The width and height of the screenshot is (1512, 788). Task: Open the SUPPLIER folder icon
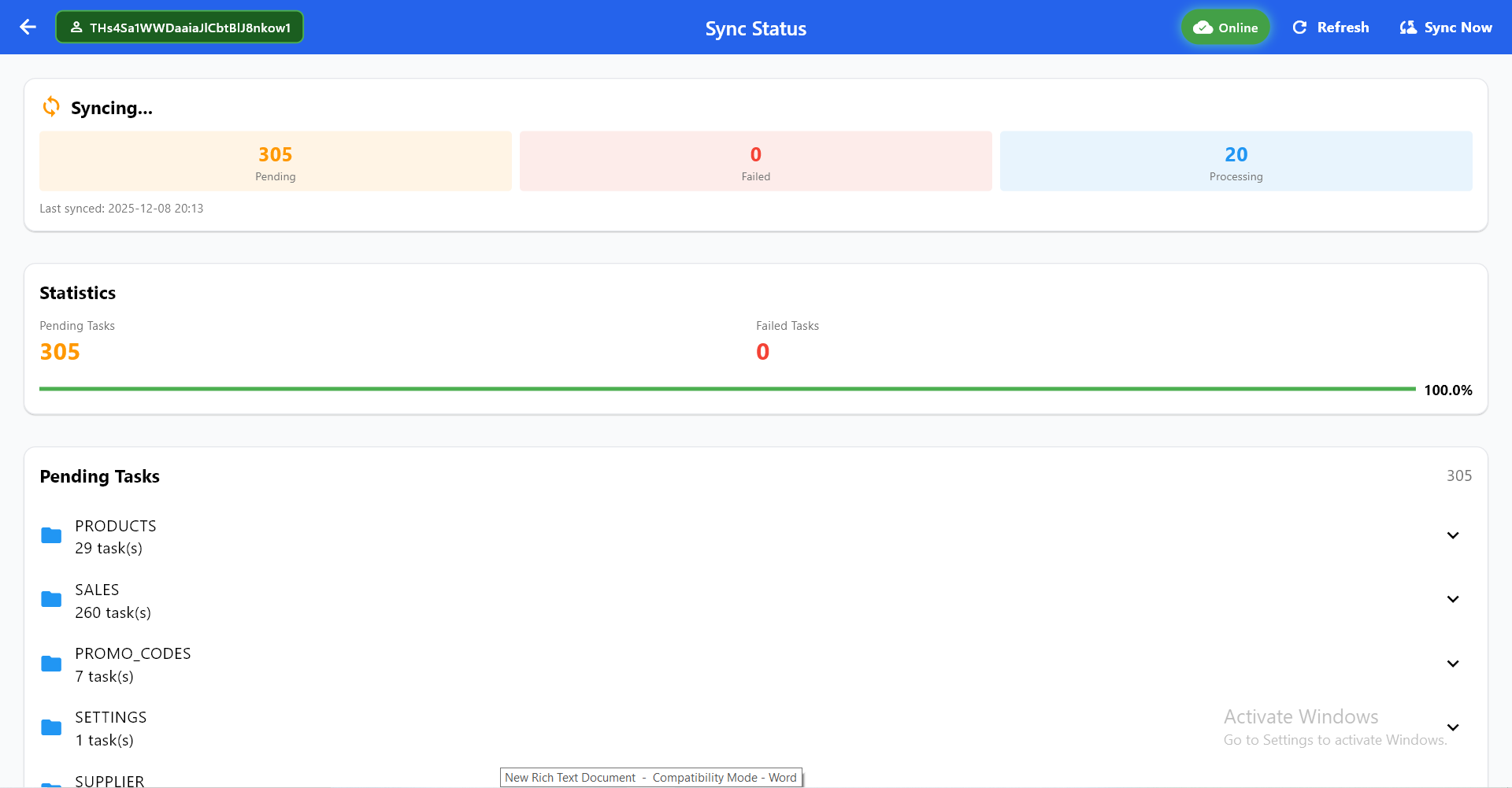(x=50, y=784)
